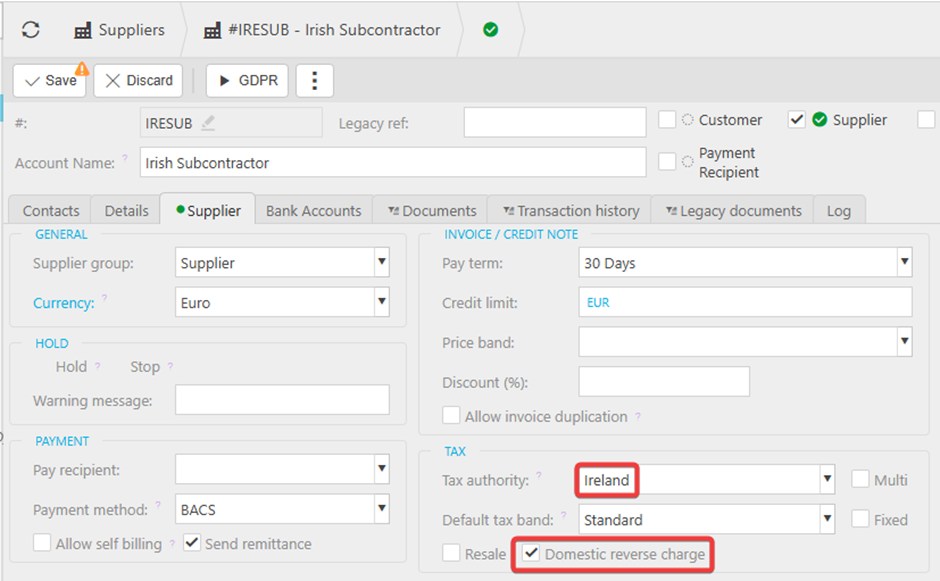Enable the Allow self billing checkbox
Screen dimensions: 940x581
tap(42, 543)
